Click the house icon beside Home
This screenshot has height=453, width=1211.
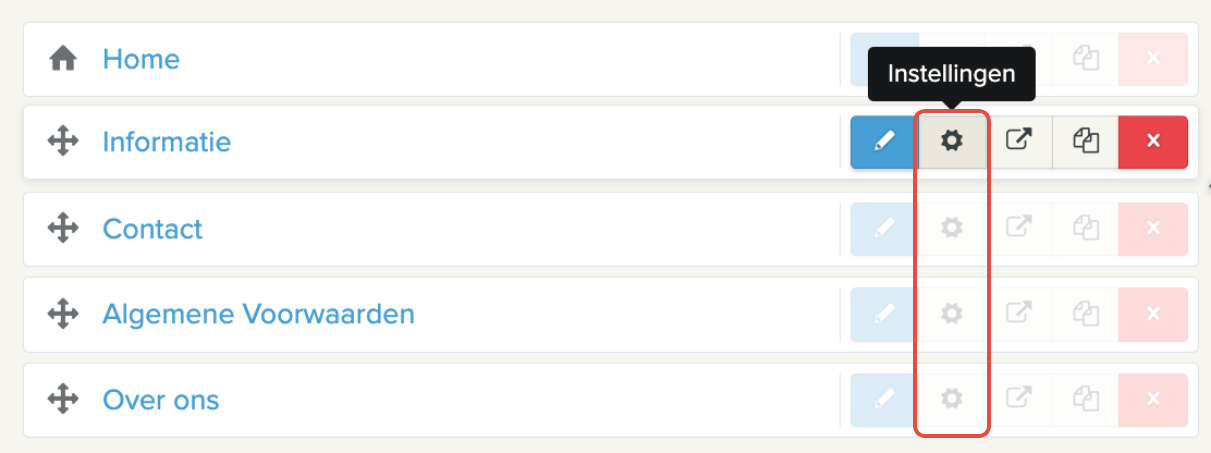[63, 59]
